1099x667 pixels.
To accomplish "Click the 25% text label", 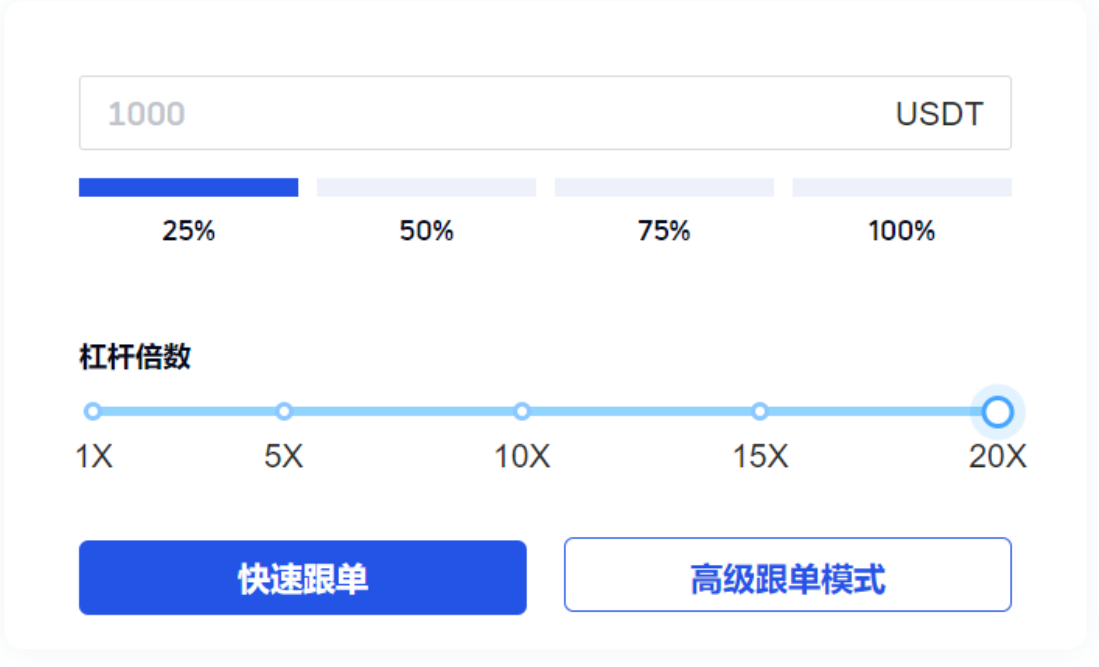I will pos(188,231).
